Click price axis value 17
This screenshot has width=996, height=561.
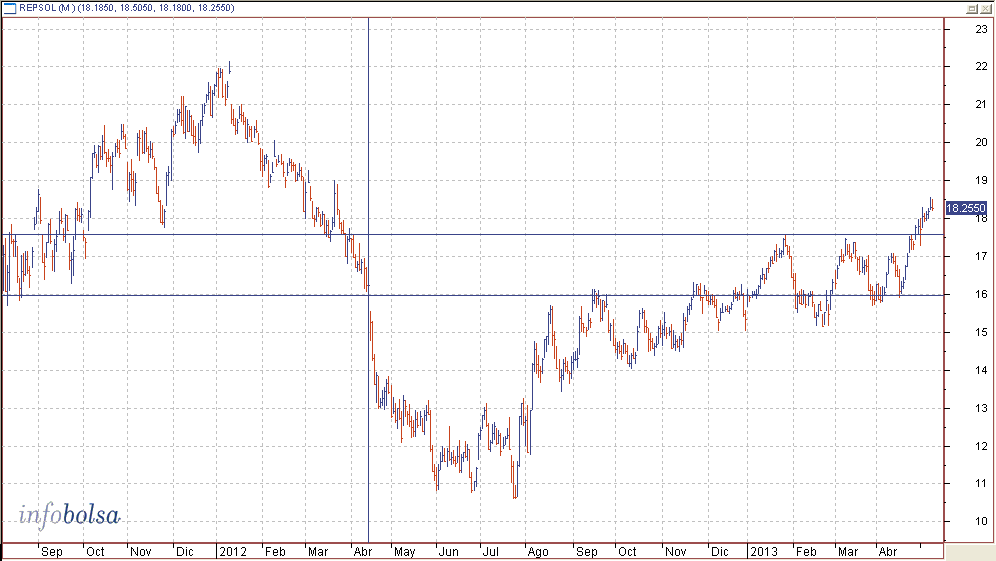(x=981, y=256)
